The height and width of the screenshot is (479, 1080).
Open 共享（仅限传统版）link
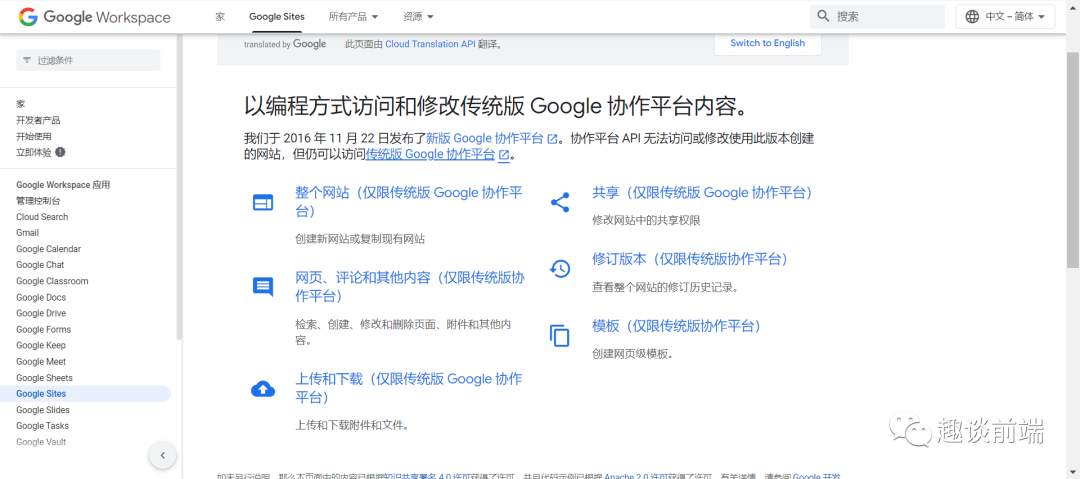click(703, 193)
